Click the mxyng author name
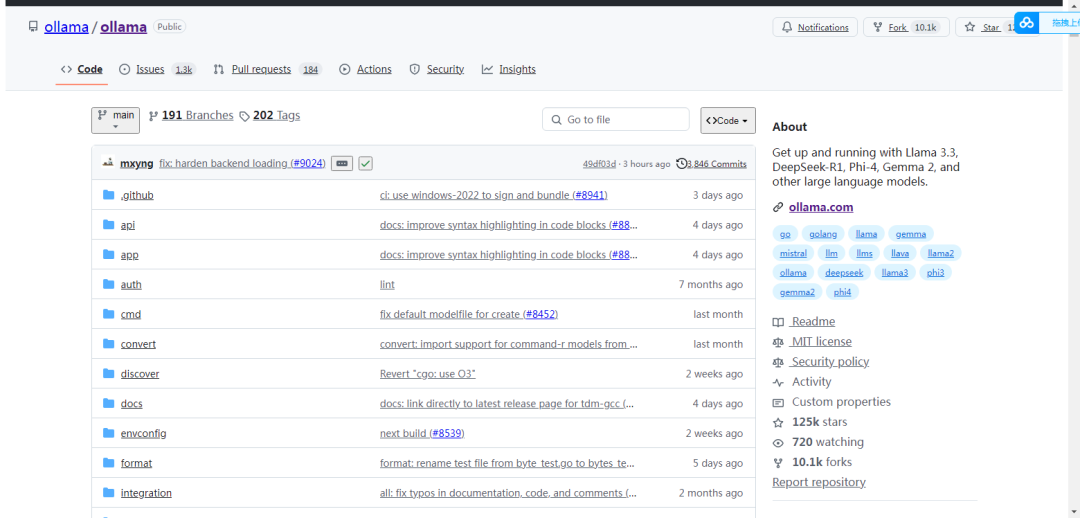The width and height of the screenshot is (1080, 518). [136, 163]
